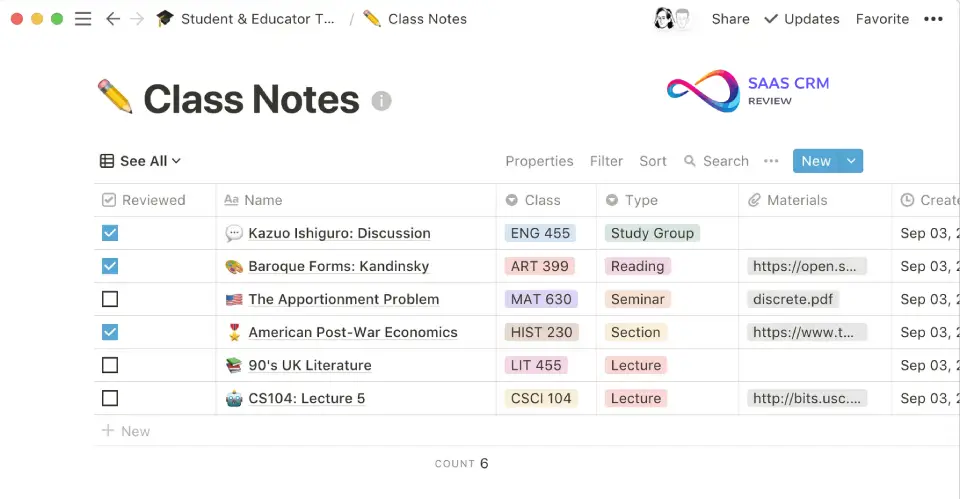960x499 pixels.
Task: Open the sidebar hamburger menu
Action: [83, 19]
